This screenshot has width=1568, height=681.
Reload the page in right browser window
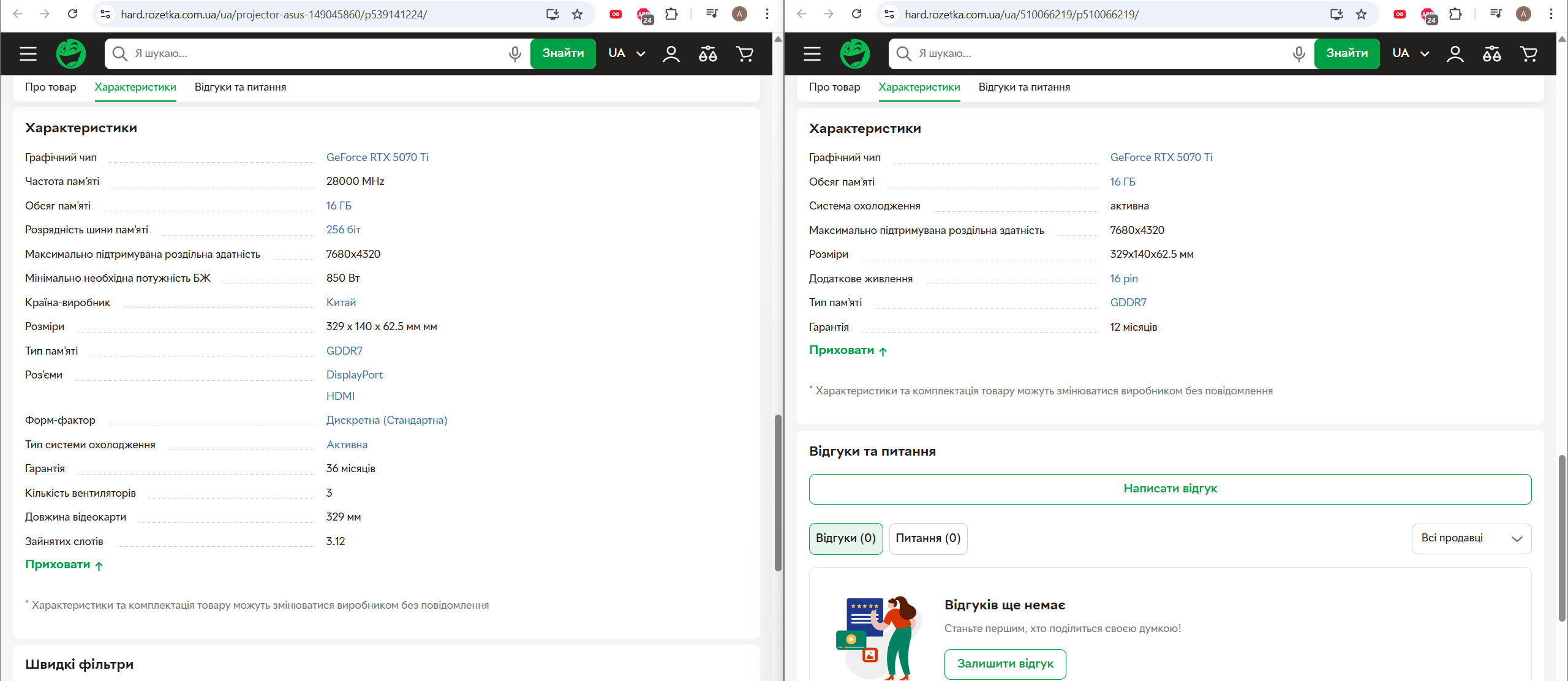point(856,14)
